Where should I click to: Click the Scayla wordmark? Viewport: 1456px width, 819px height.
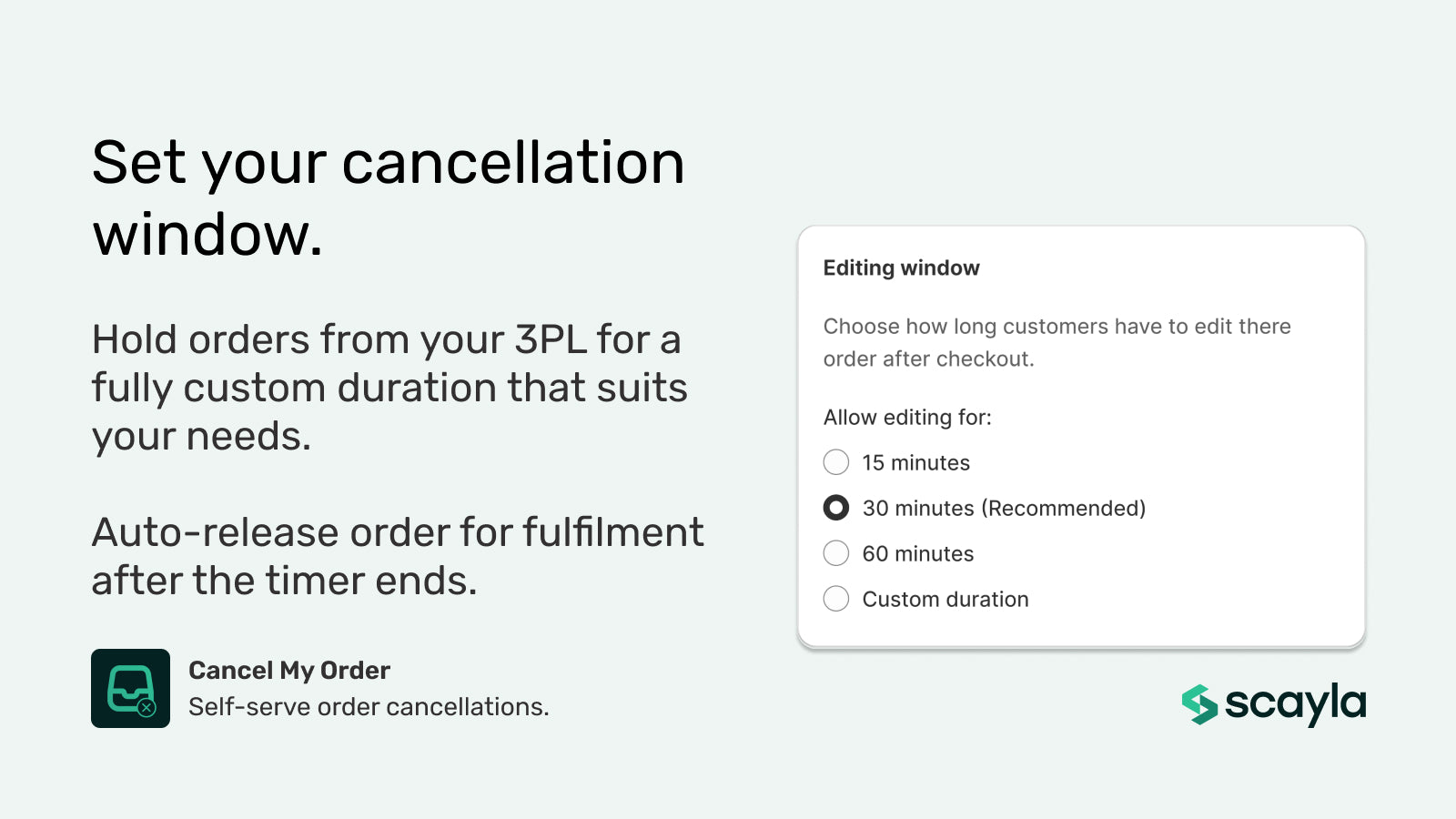[x=1292, y=703]
